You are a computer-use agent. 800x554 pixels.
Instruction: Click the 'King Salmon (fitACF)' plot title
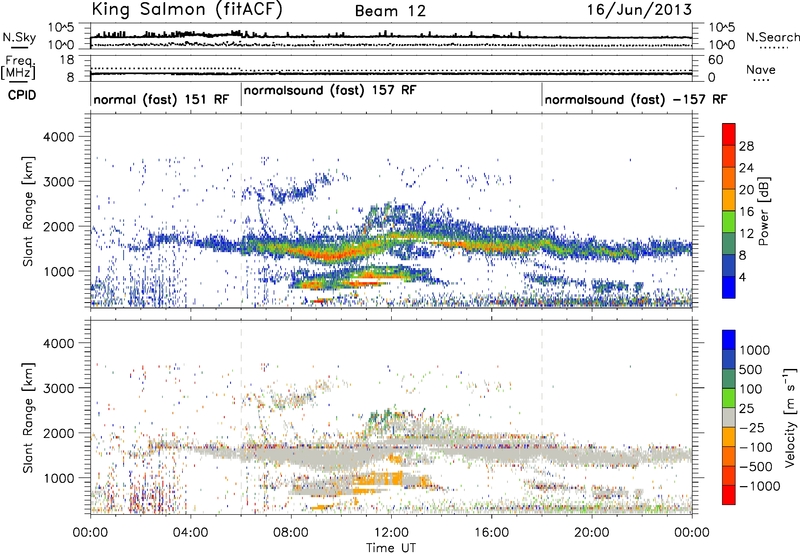pyautogui.click(x=187, y=9)
